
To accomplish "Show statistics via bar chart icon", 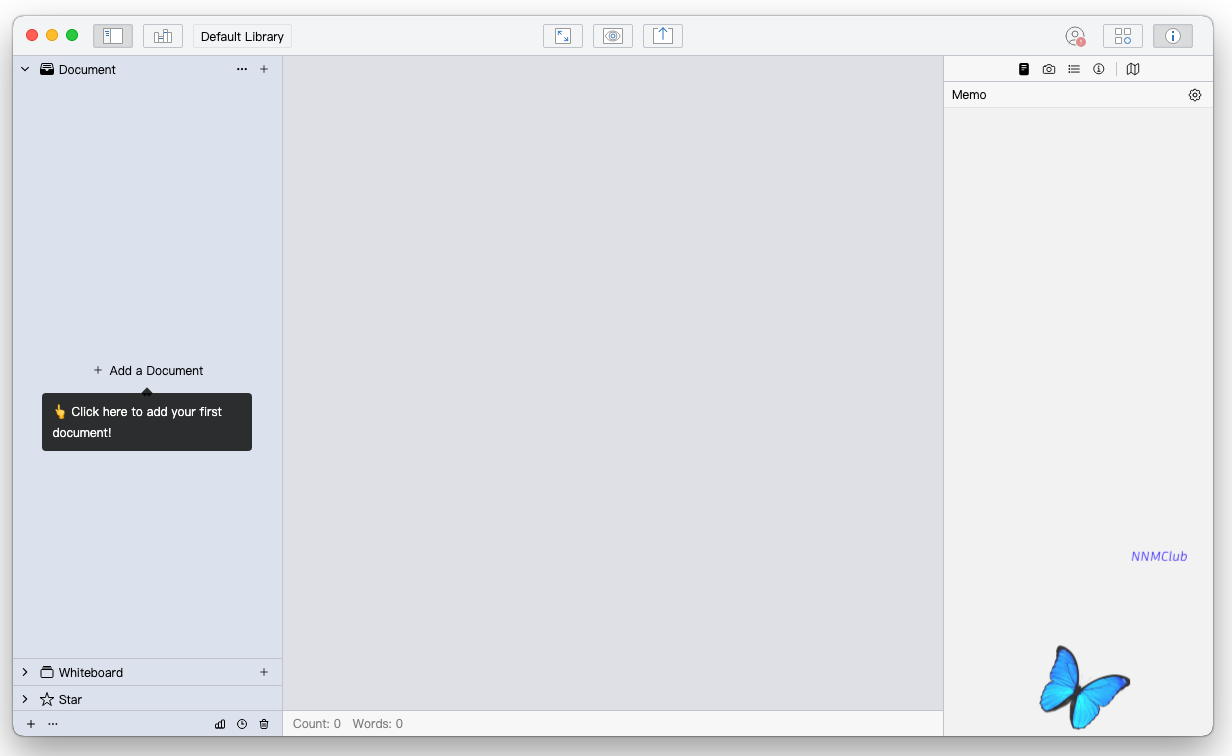I will coord(220,724).
